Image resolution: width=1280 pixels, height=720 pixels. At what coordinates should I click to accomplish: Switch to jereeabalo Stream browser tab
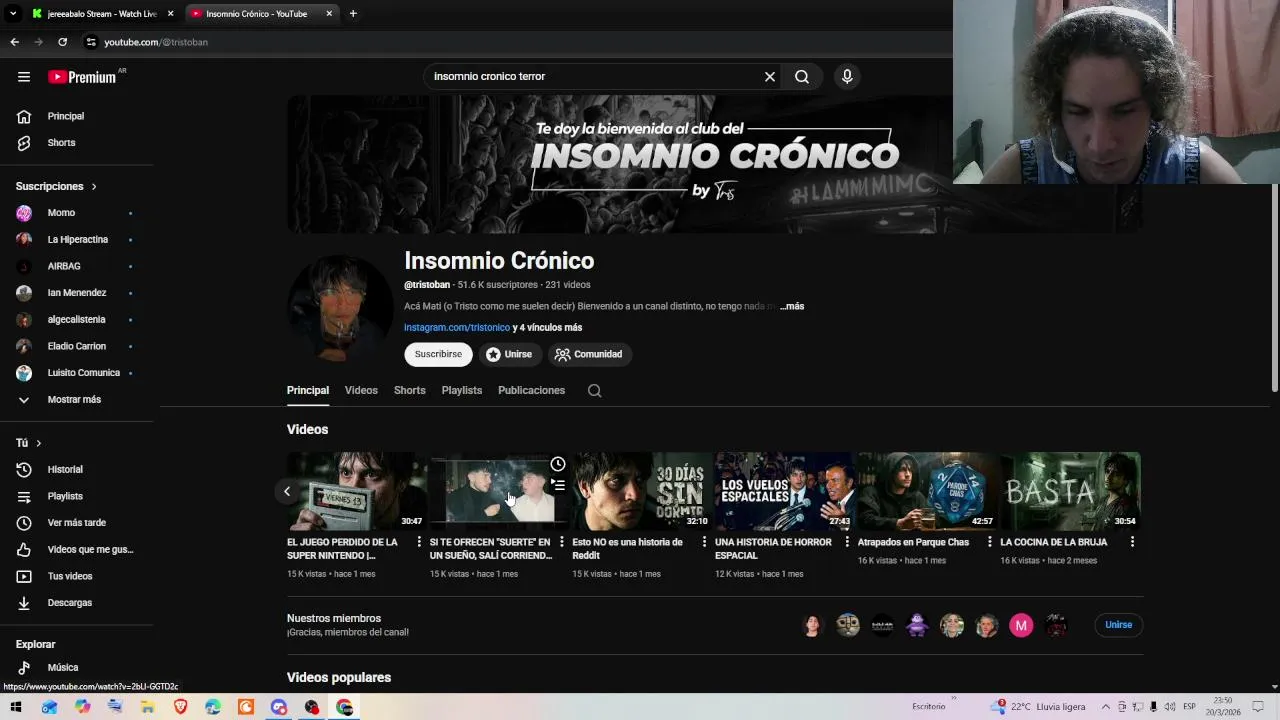click(x=103, y=14)
